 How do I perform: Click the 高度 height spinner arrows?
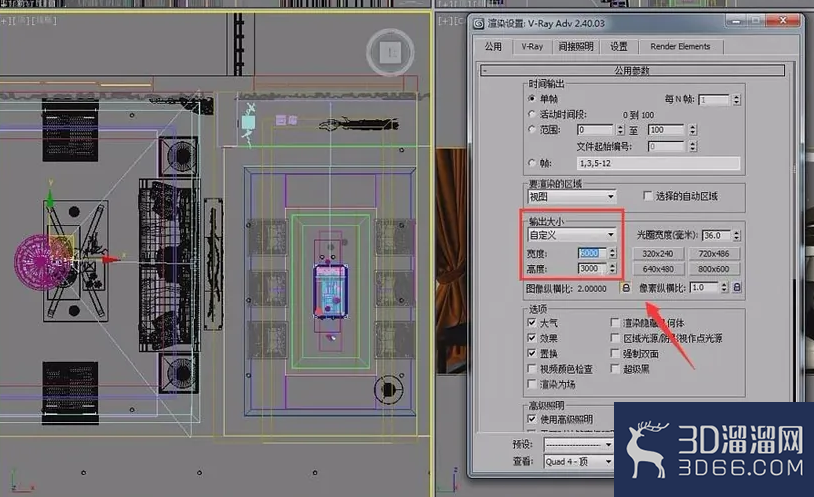[x=613, y=268]
